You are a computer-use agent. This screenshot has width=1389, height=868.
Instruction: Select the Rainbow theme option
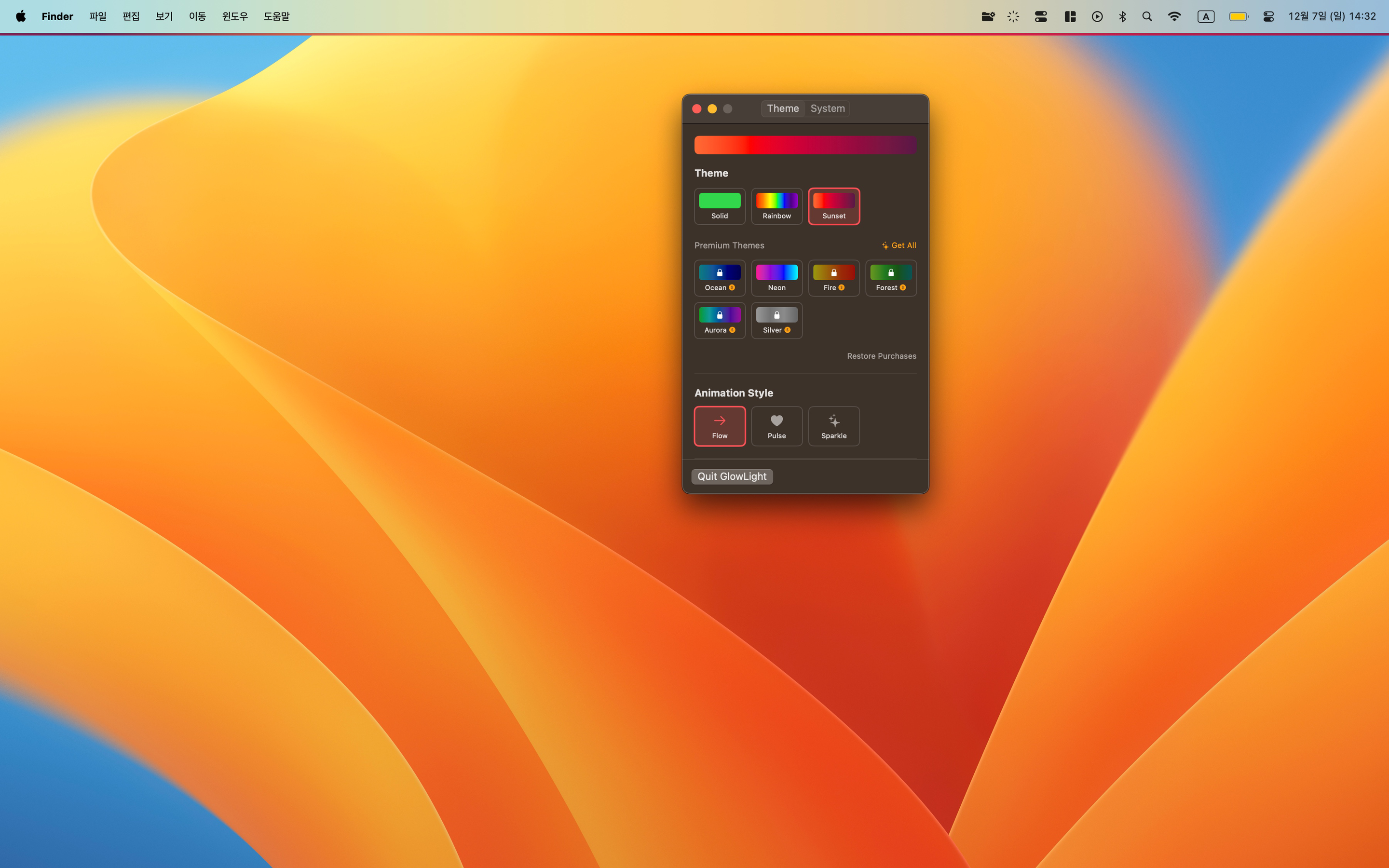click(x=776, y=206)
